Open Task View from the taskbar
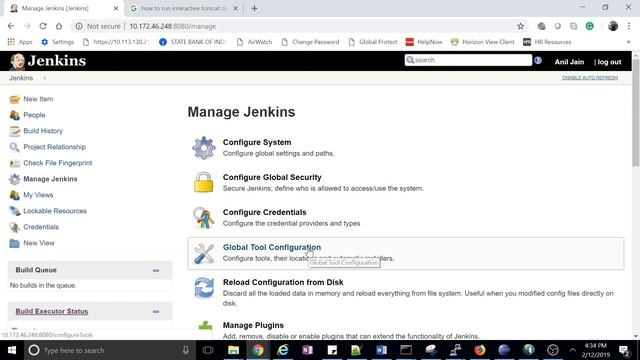The height and width of the screenshot is (360, 640). [x=208, y=350]
